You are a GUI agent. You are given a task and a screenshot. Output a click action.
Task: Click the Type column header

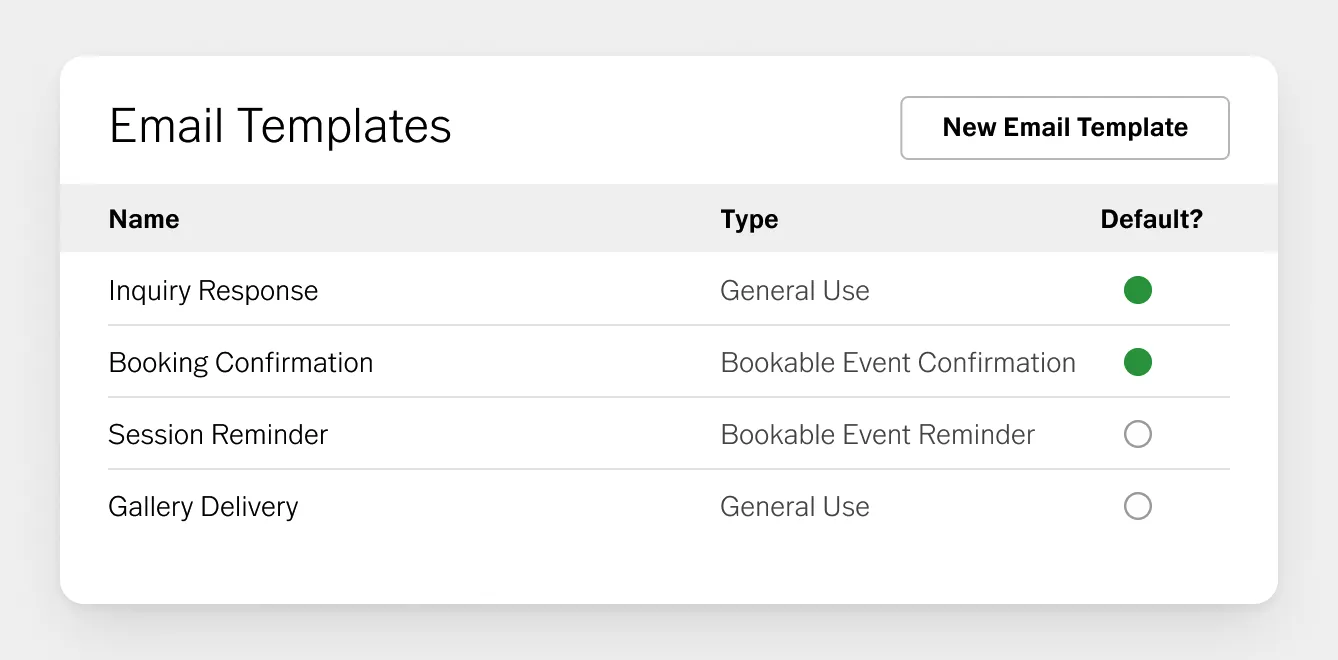tap(749, 219)
